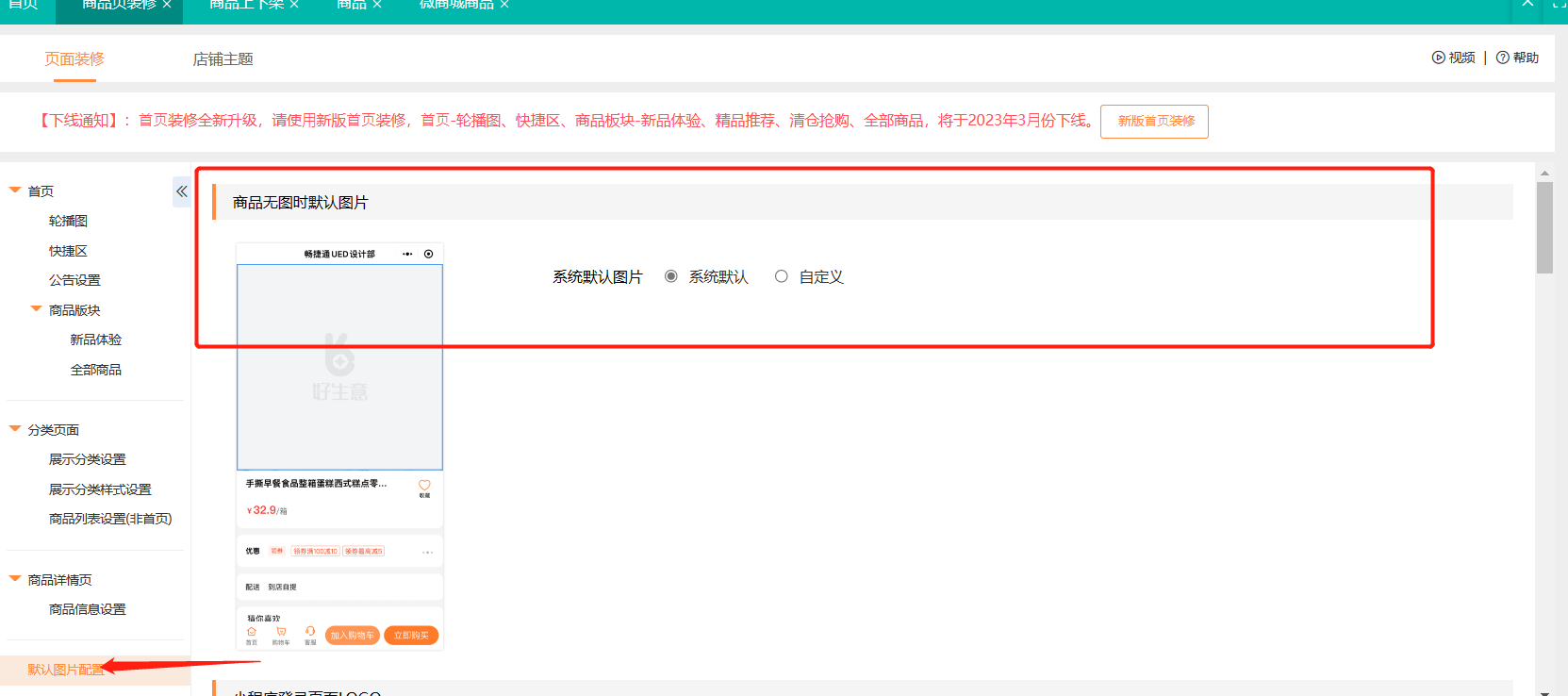Close the 商品页装修 tab
This screenshot has width=1568, height=696.
click(x=167, y=5)
